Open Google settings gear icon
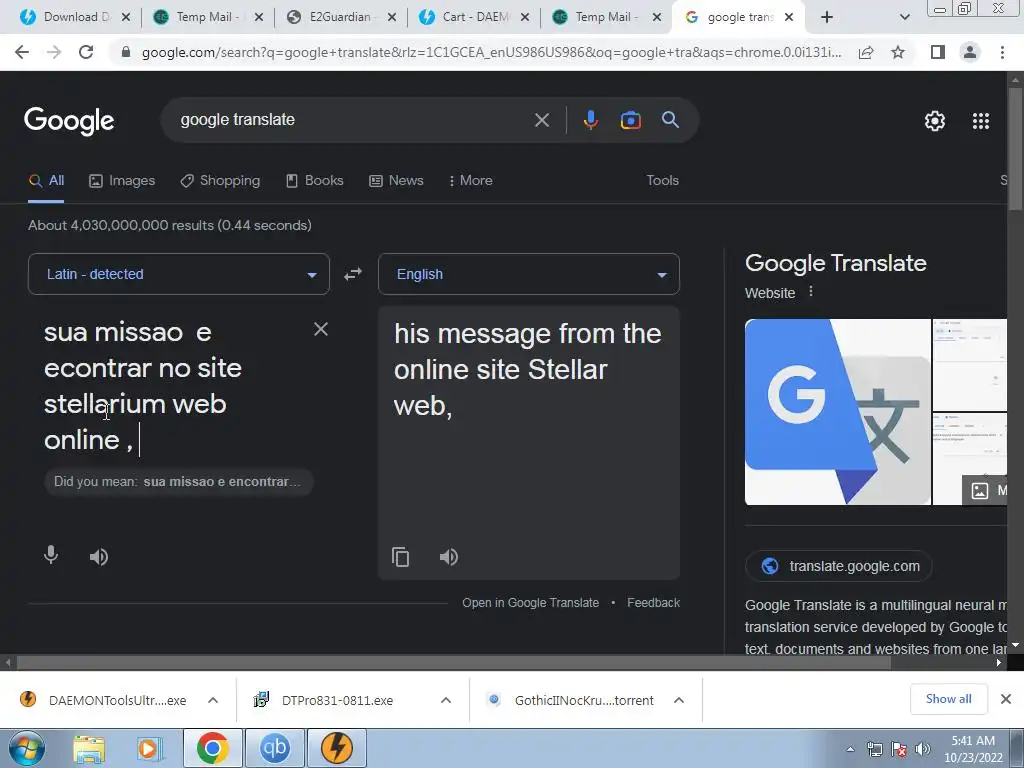 (935, 121)
